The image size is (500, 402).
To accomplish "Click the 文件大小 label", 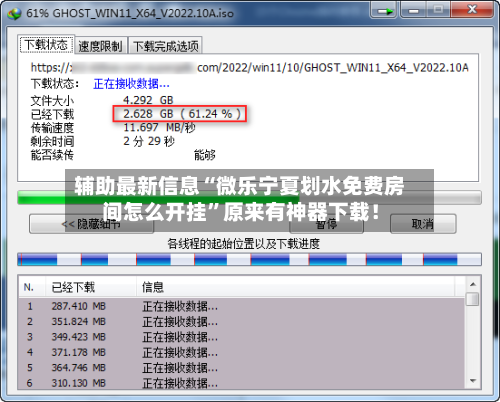I will [x=52, y=100].
